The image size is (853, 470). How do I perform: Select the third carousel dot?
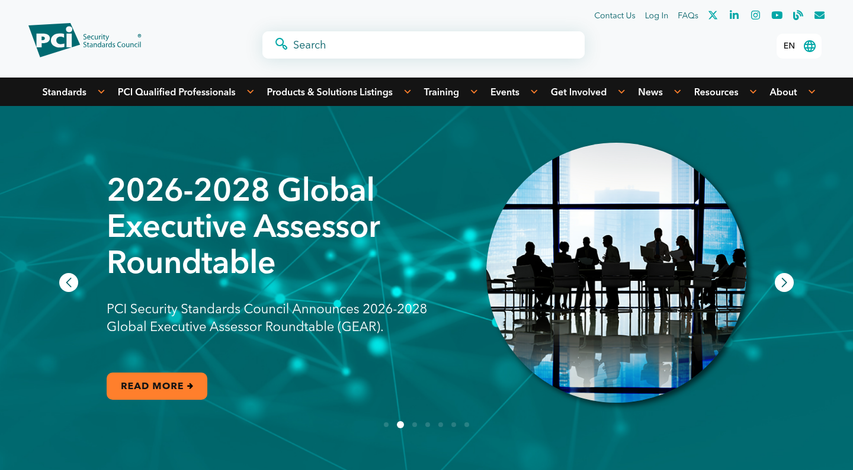(415, 425)
